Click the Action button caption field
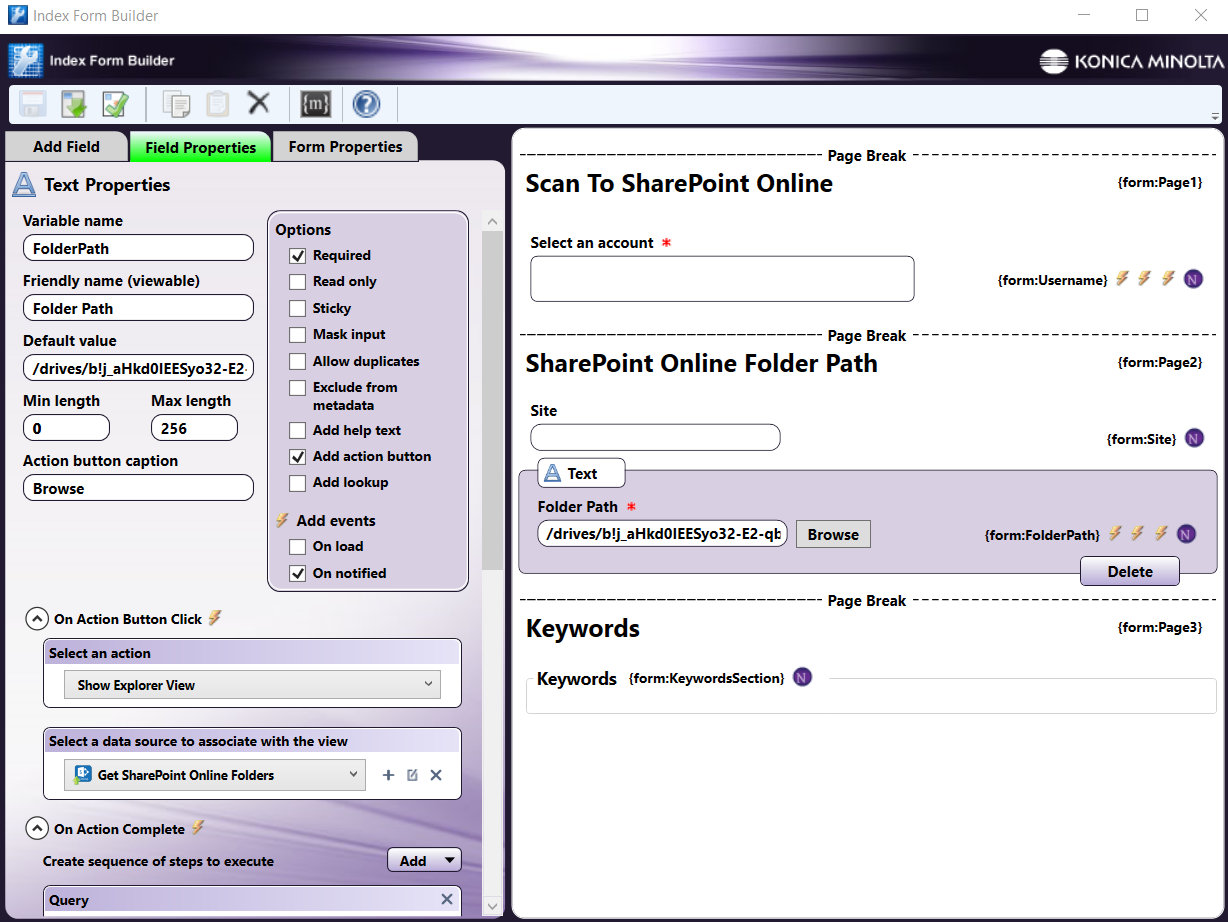1228x922 pixels. click(138, 488)
